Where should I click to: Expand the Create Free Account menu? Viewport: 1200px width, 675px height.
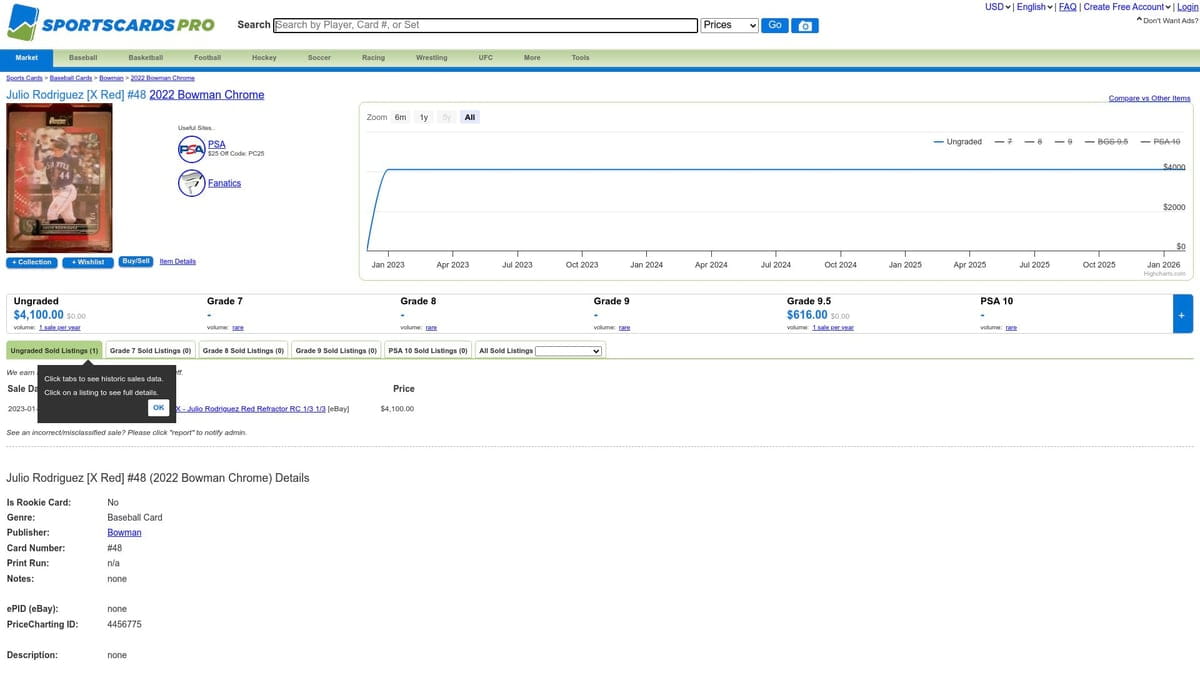point(1128,7)
